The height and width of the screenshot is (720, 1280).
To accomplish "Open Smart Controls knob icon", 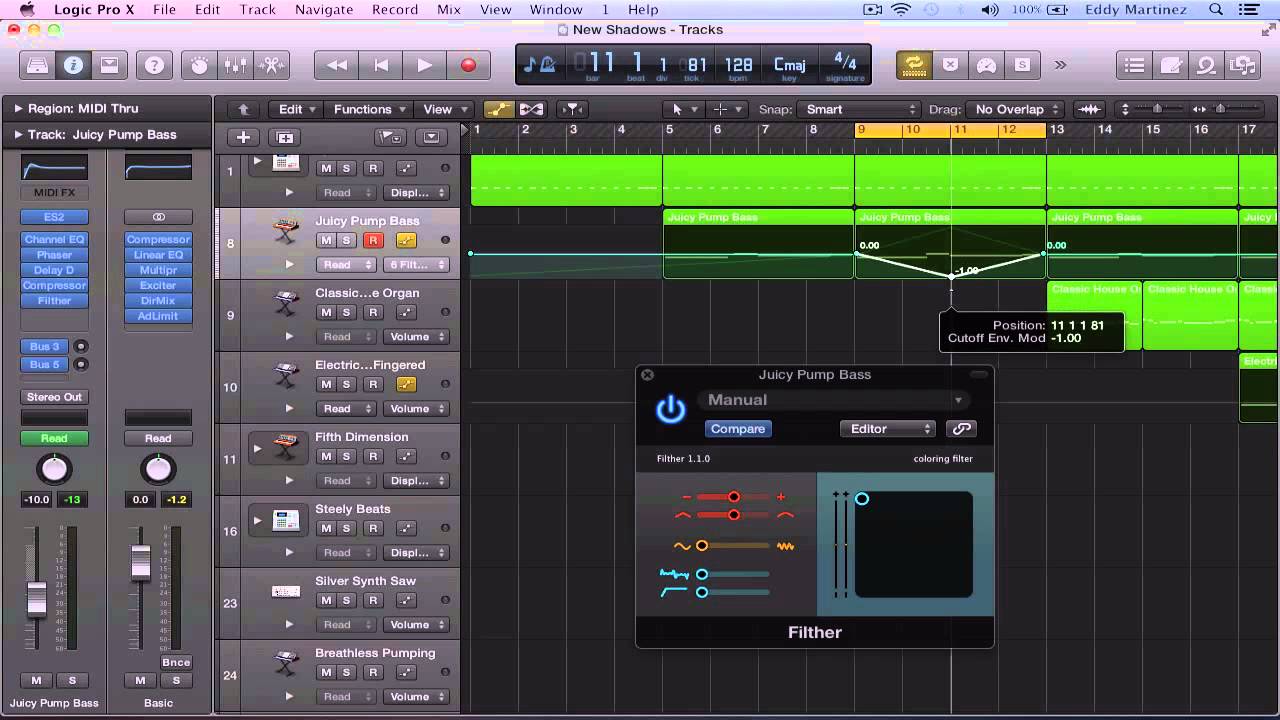I will (200, 65).
